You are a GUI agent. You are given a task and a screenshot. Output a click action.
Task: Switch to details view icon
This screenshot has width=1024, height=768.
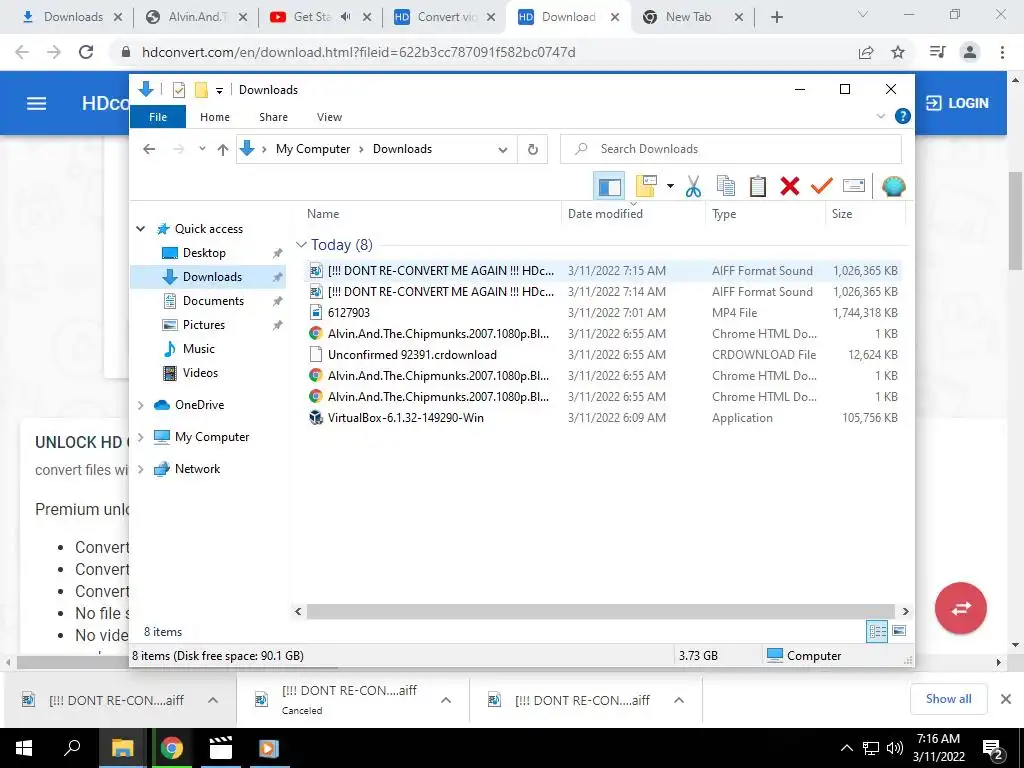[x=877, y=631]
